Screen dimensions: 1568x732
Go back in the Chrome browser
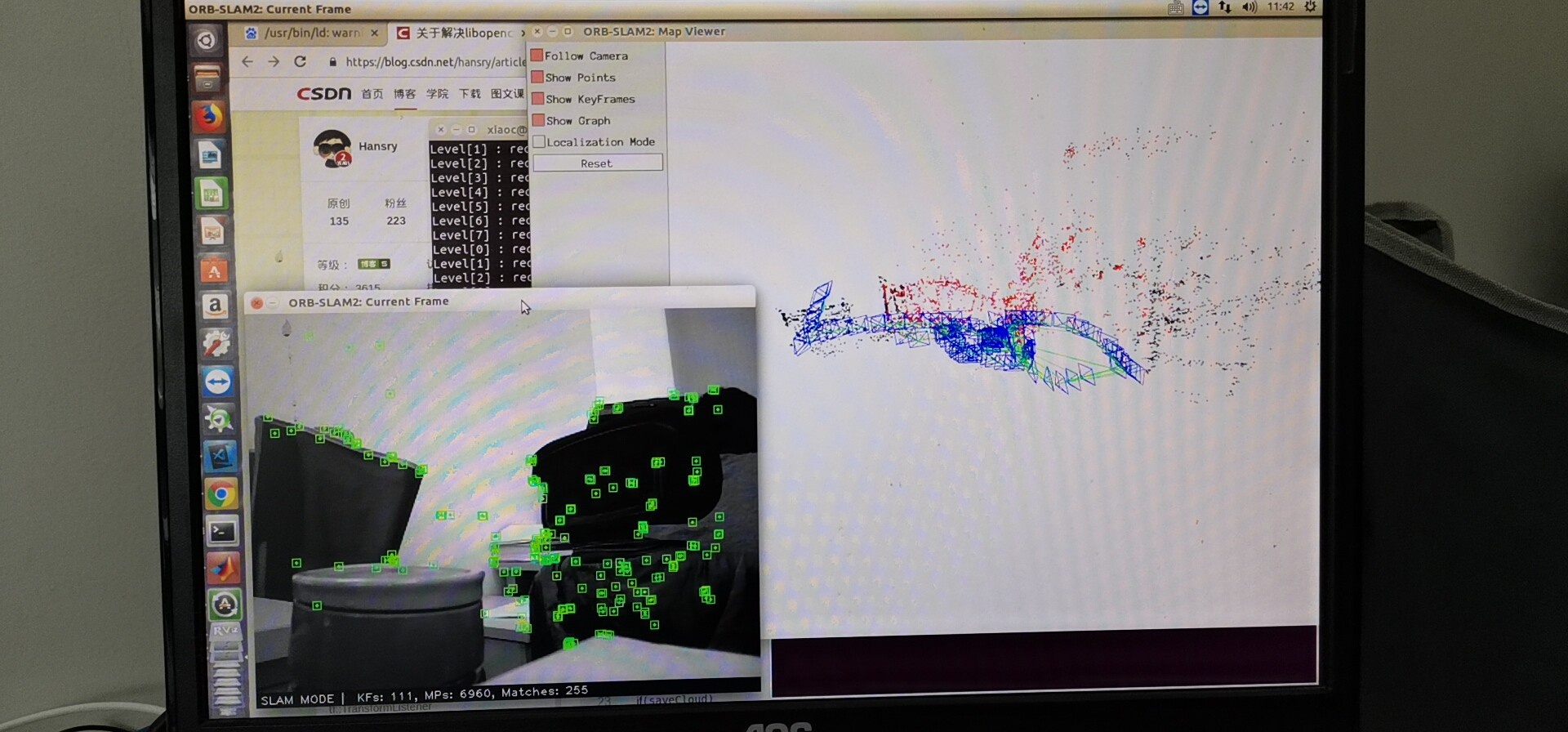[x=247, y=62]
